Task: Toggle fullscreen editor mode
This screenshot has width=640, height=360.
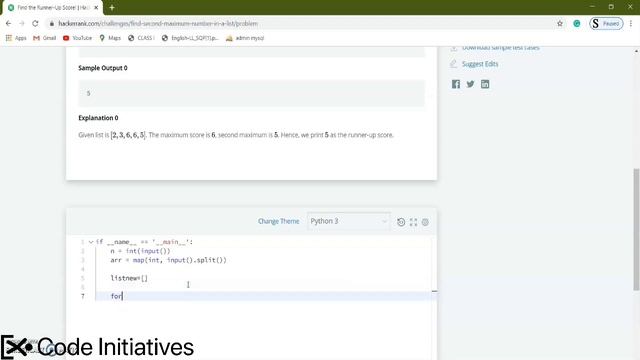Action: (x=413, y=222)
